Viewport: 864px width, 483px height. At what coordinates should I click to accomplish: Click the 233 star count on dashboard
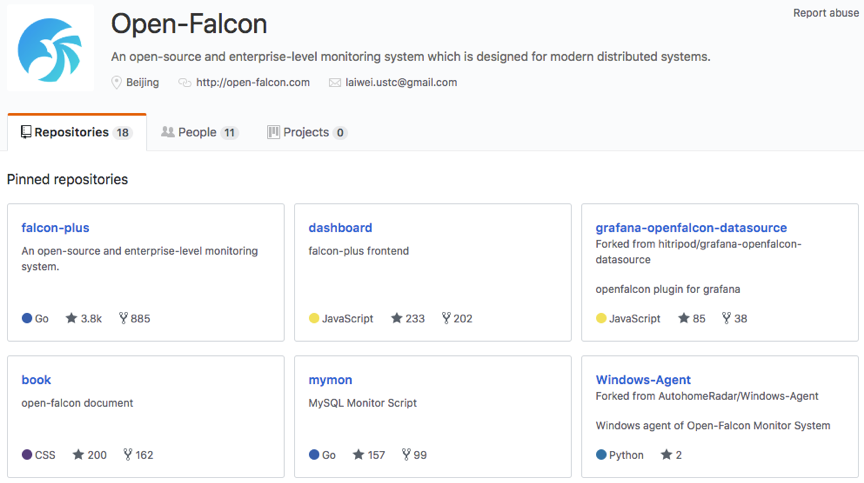tap(415, 318)
